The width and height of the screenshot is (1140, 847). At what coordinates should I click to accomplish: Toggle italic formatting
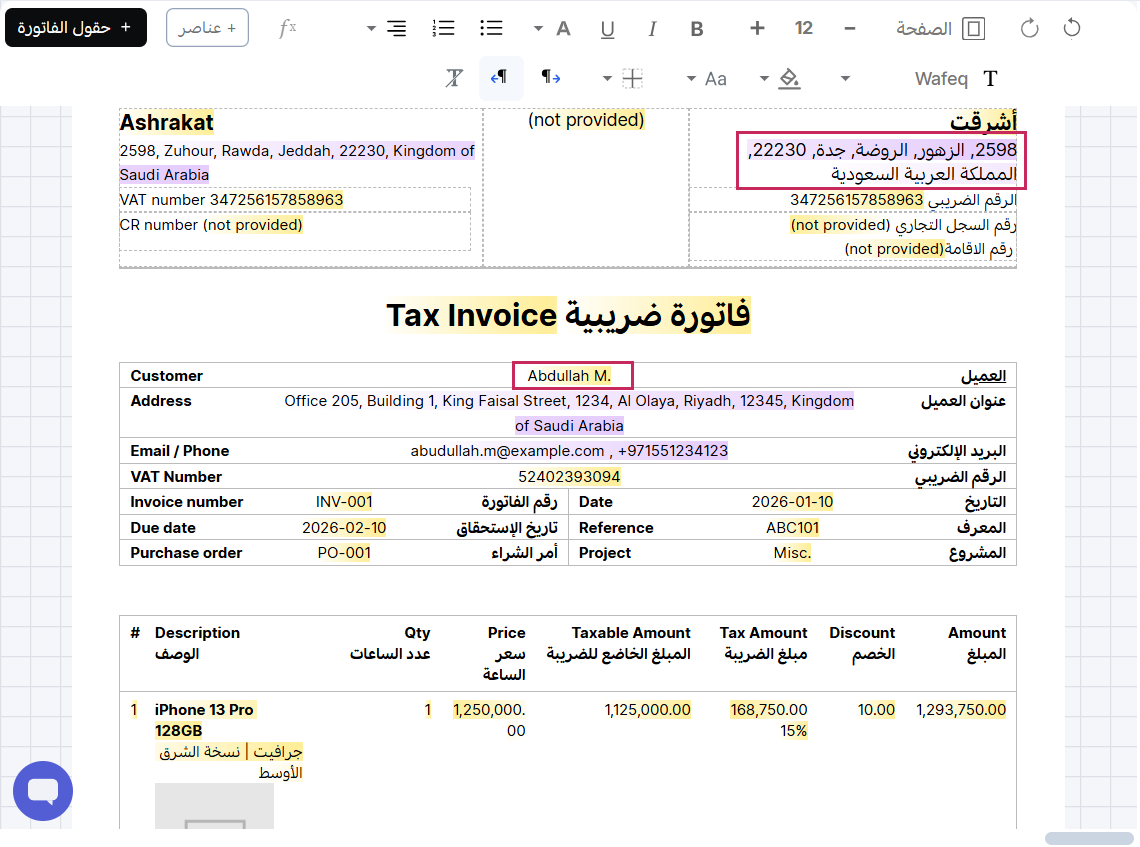[x=652, y=28]
